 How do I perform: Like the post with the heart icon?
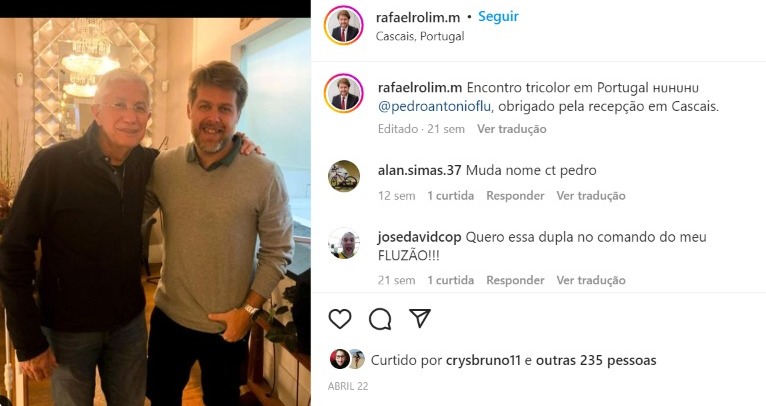coord(340,319)
